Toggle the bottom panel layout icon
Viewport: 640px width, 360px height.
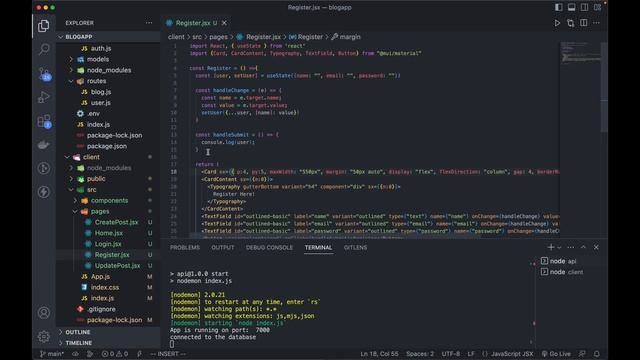coord(572,7)
